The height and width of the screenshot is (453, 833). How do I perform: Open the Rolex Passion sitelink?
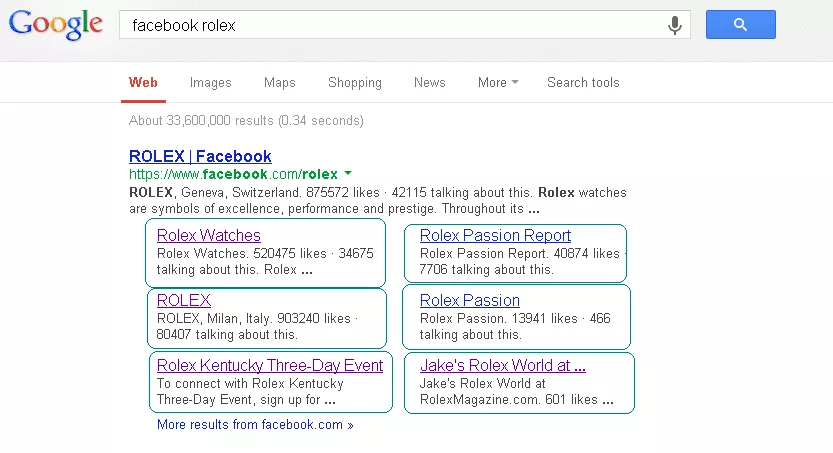[470, 300]
